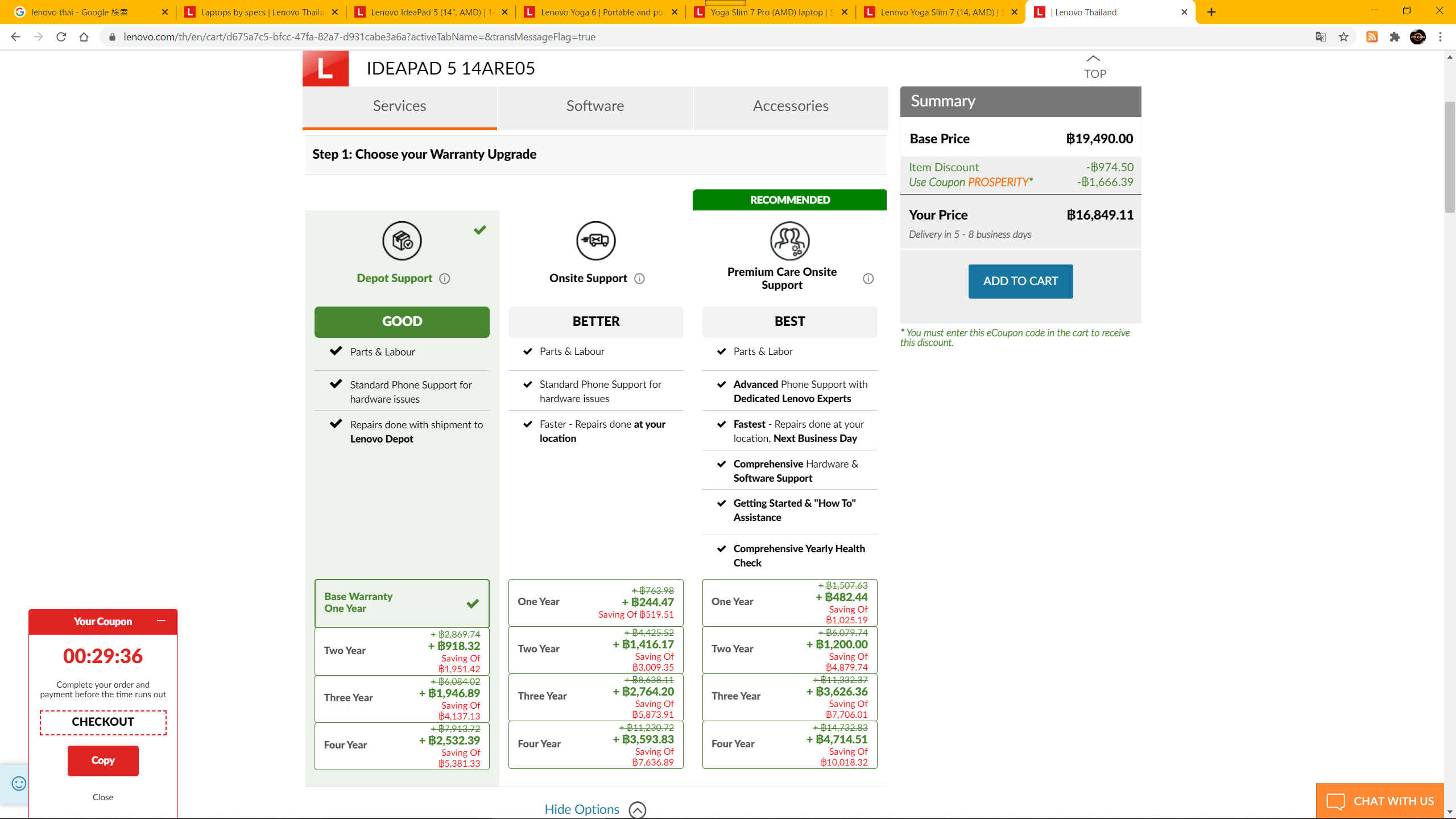Switch to Lenovo IdeaPad 5 browser tab
Screen dimensions: 1456x819
pyautogui.click(x=431, y=12)
